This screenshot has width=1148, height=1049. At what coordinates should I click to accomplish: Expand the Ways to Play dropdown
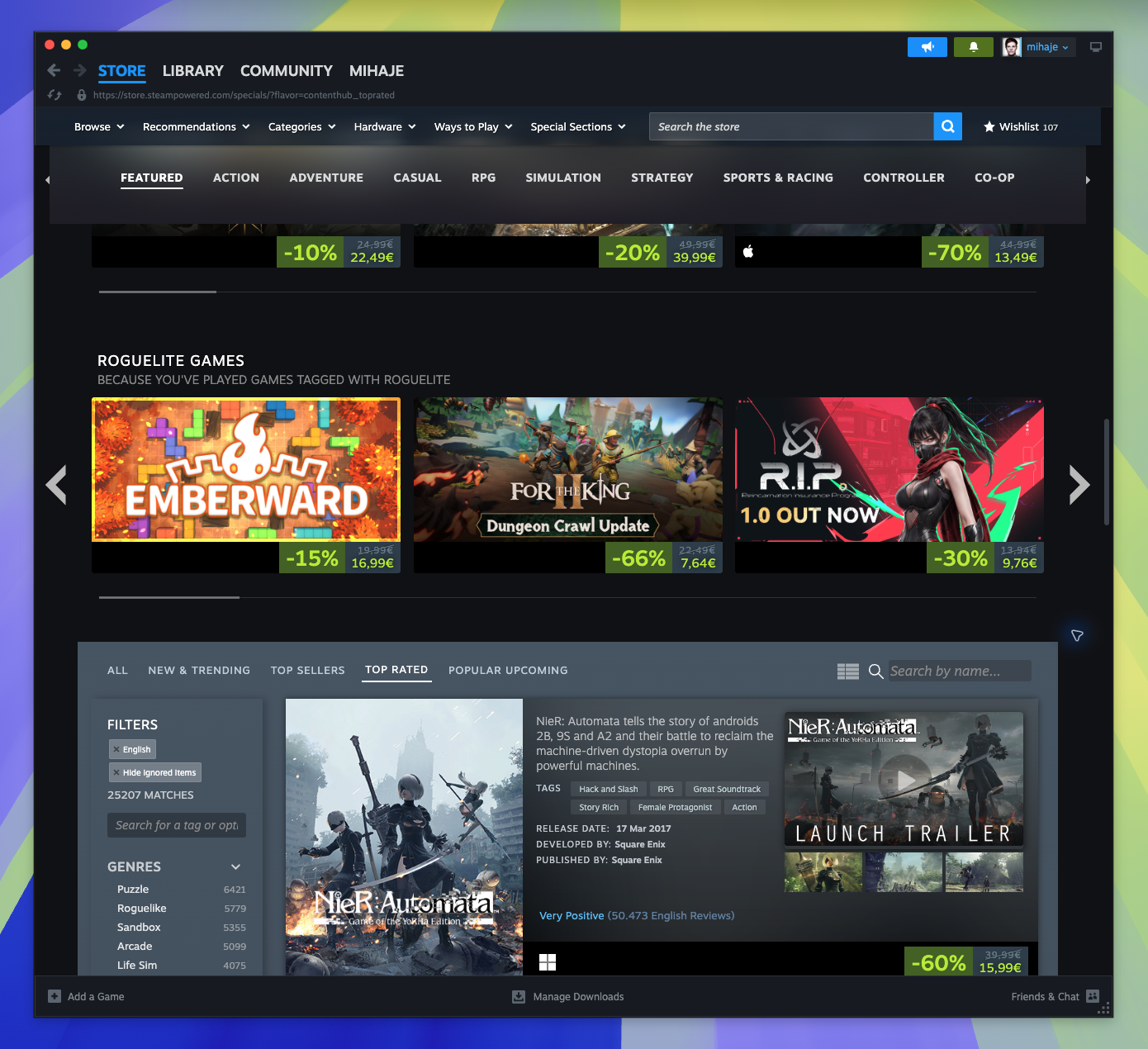coord(473,126)
